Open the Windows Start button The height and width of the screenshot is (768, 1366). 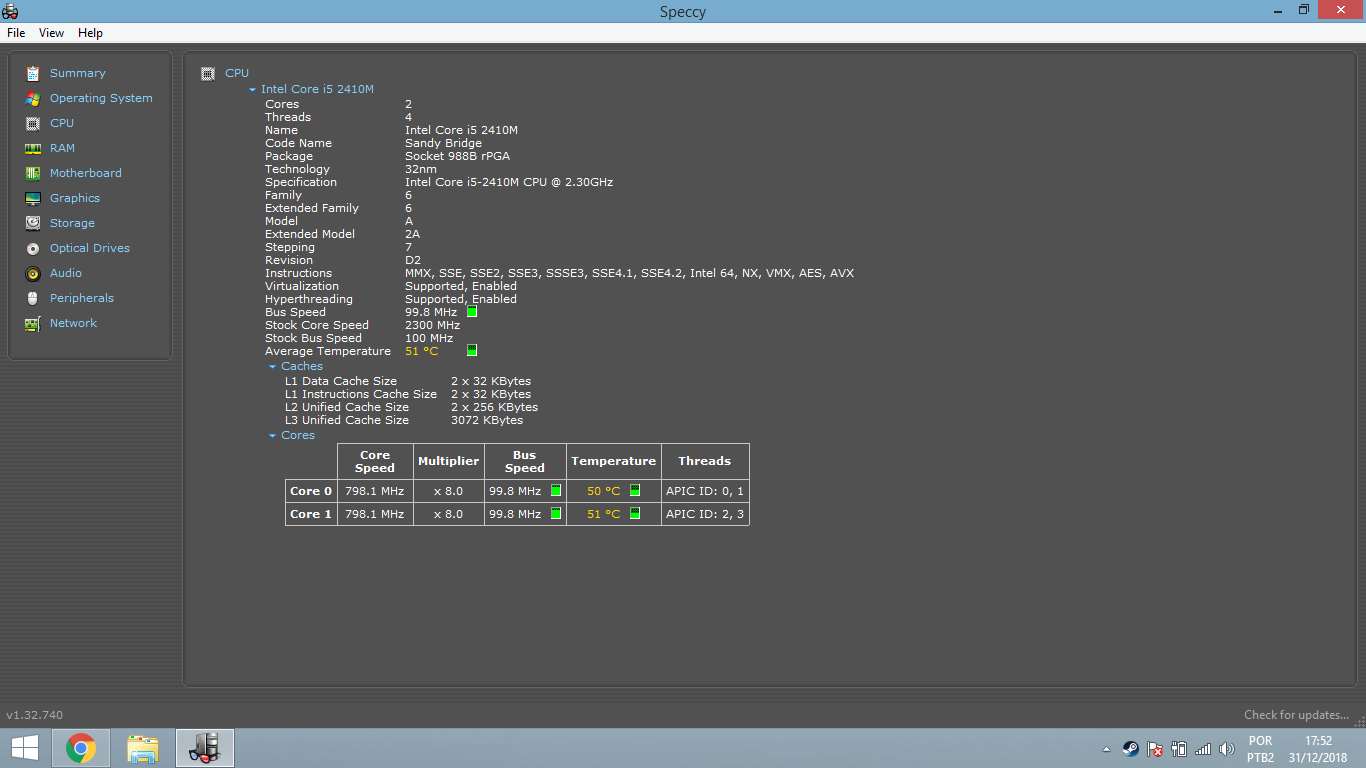point(25,748)
